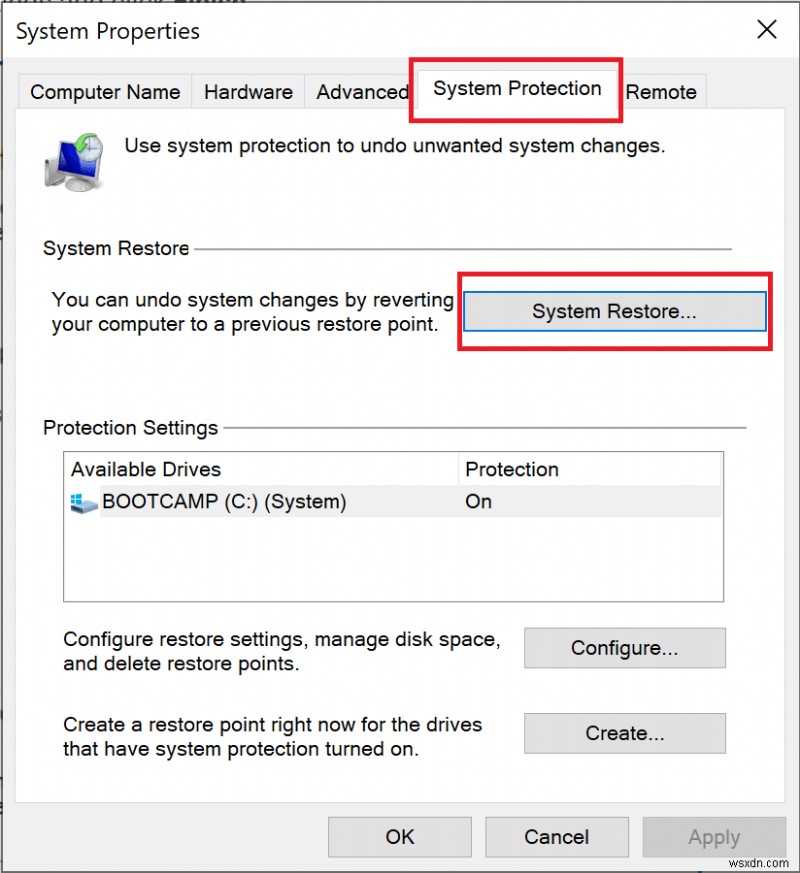
Task: Click the Apply button
Action: tap(713, 837)
